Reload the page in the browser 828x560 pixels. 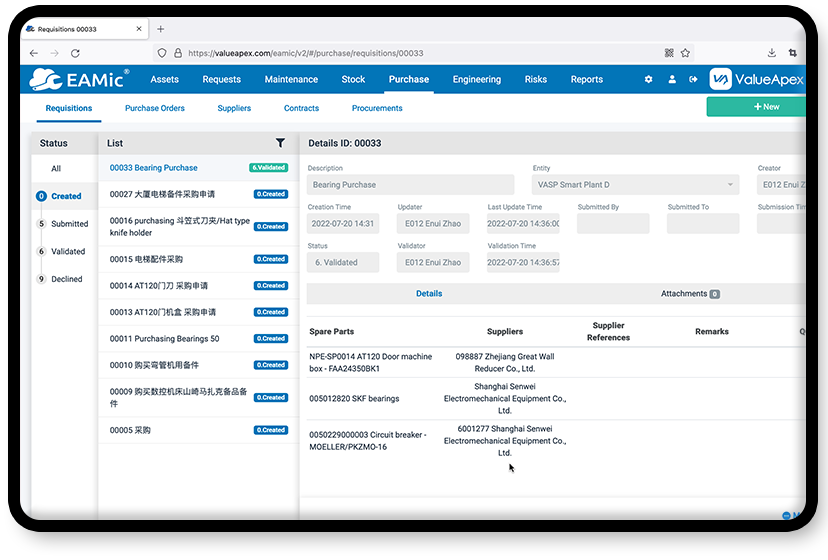point(75,53)
